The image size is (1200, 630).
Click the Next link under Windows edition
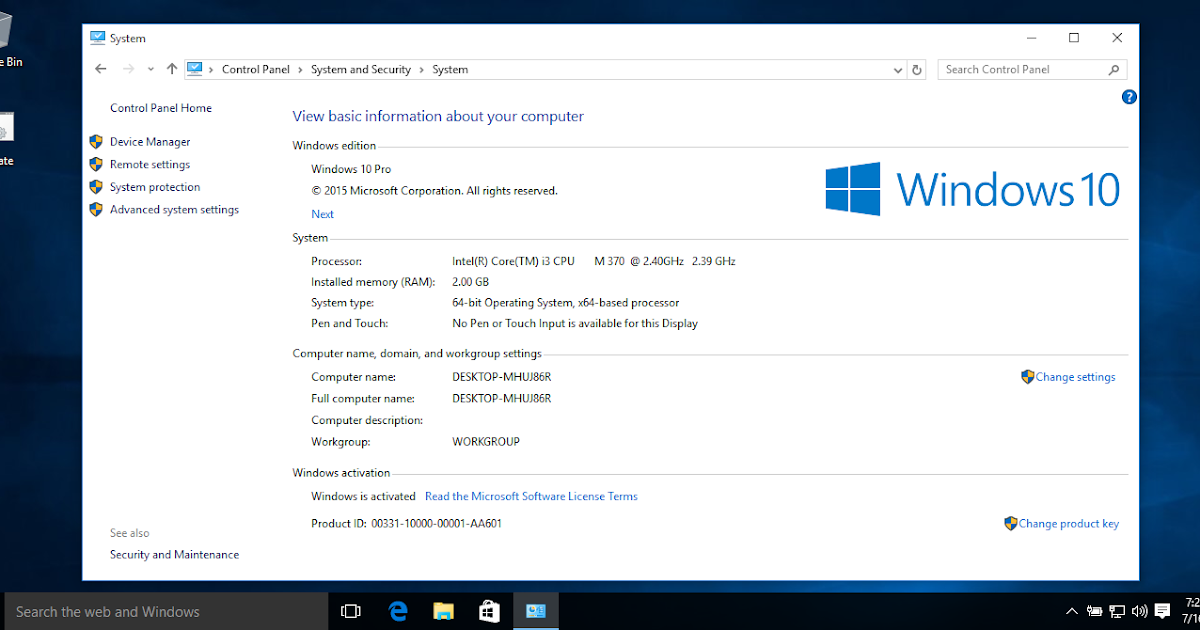[322, 214]
